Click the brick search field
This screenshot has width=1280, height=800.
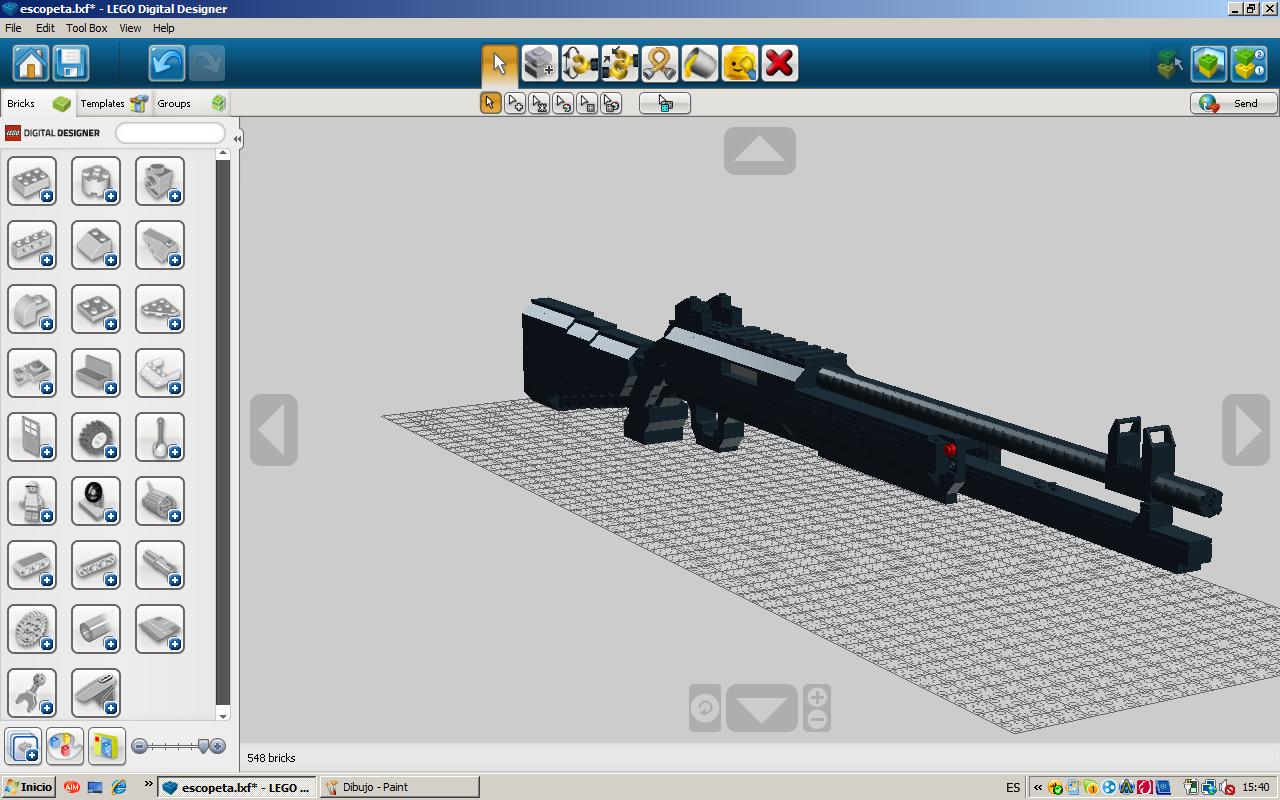click(x=170, y=132)
